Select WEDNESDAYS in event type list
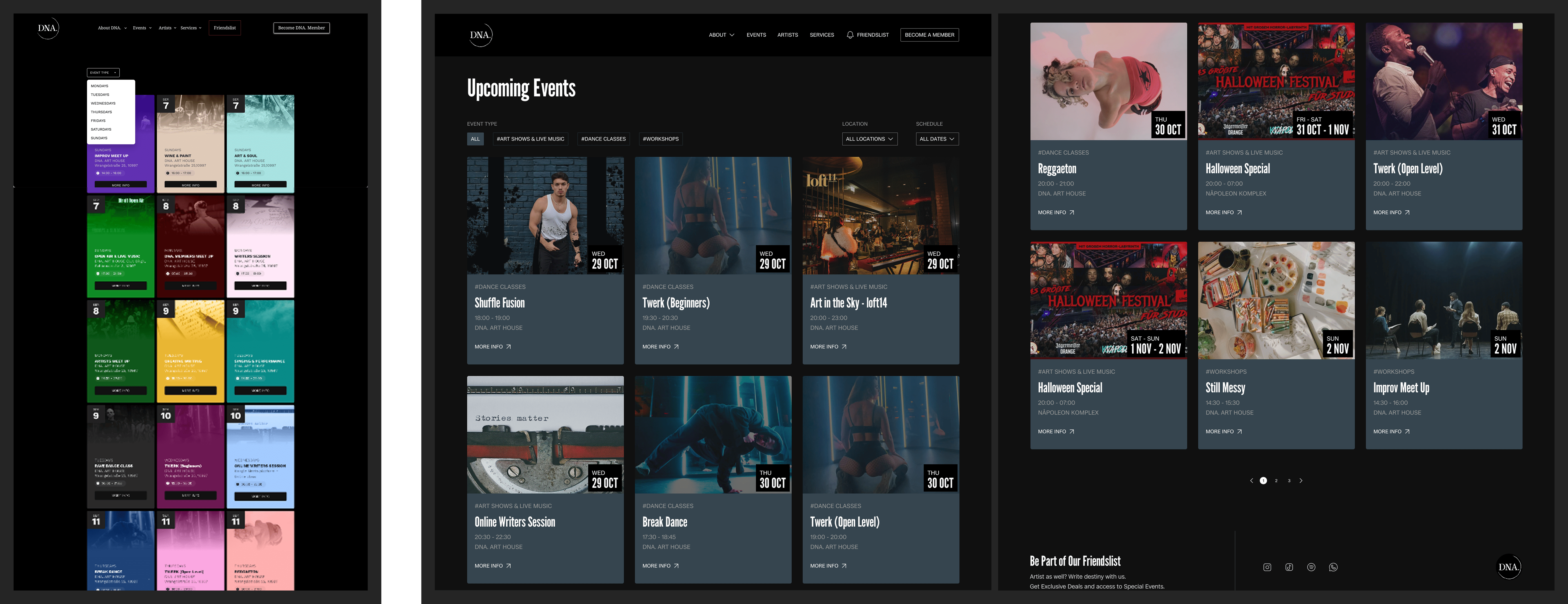1568x604 pixels. coord(103,104)
